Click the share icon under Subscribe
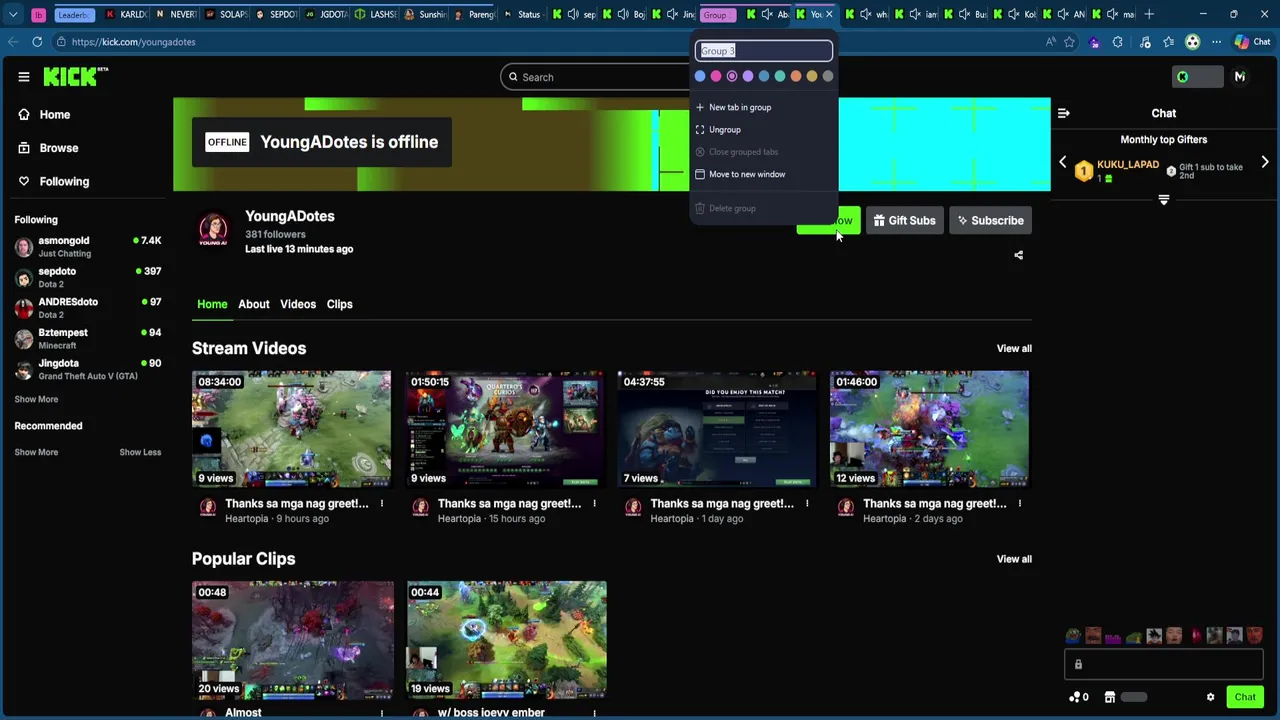Screen dimensions: 1280x720 pyautogui.click(x=1018, y=255)
